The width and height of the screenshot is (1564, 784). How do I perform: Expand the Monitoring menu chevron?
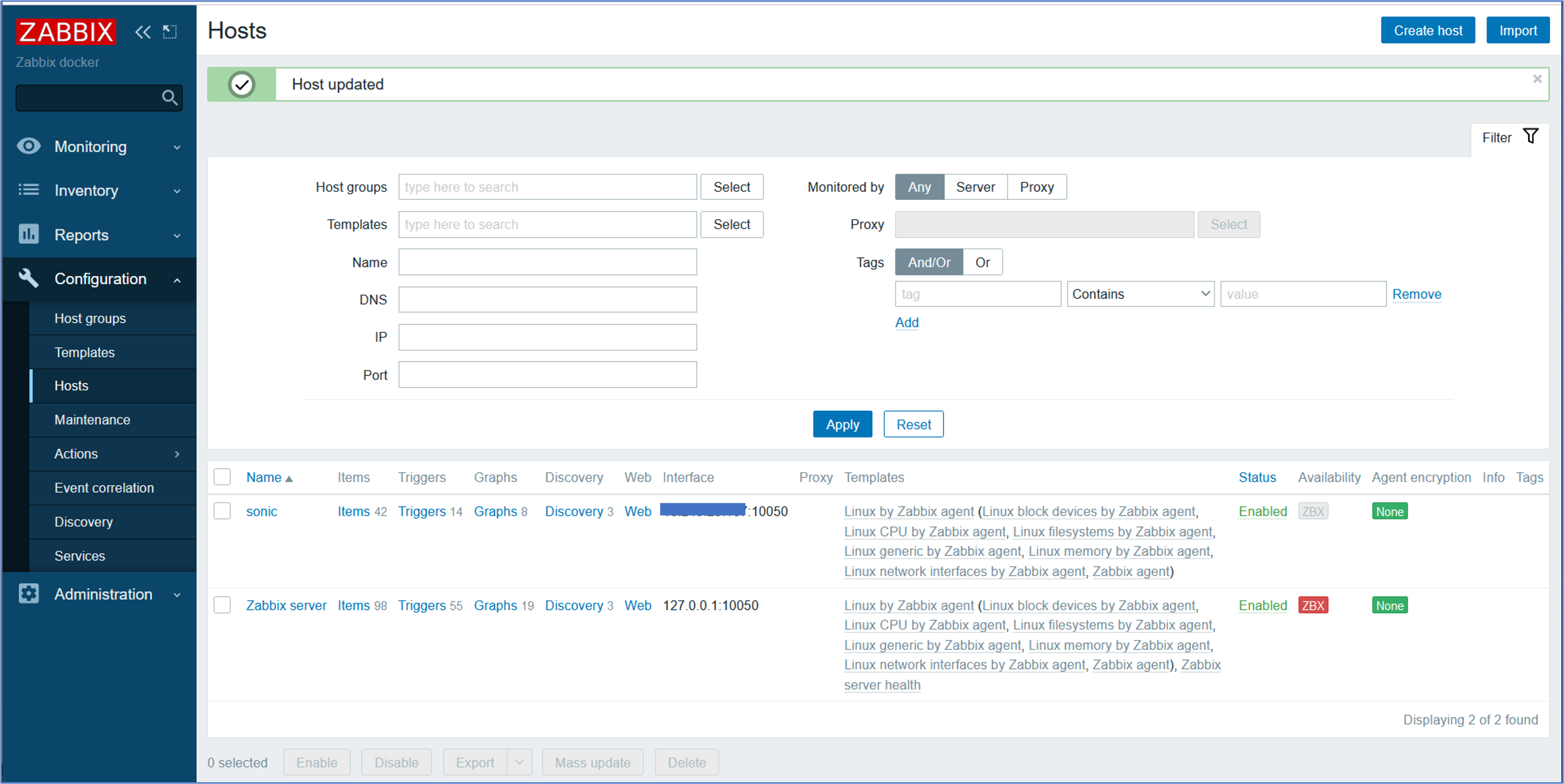tap(177, 147)
